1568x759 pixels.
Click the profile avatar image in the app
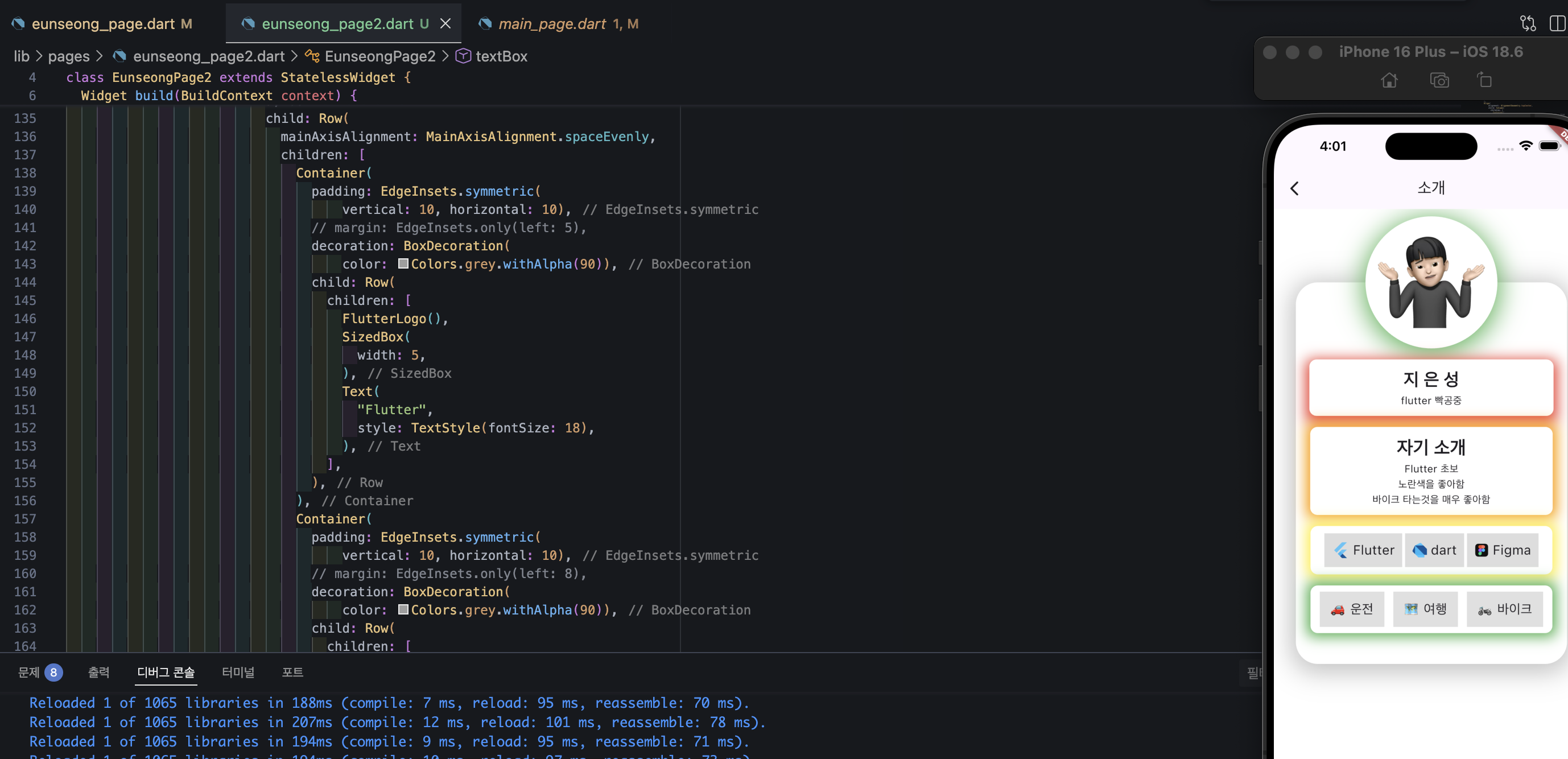[x=1431, y=282]
